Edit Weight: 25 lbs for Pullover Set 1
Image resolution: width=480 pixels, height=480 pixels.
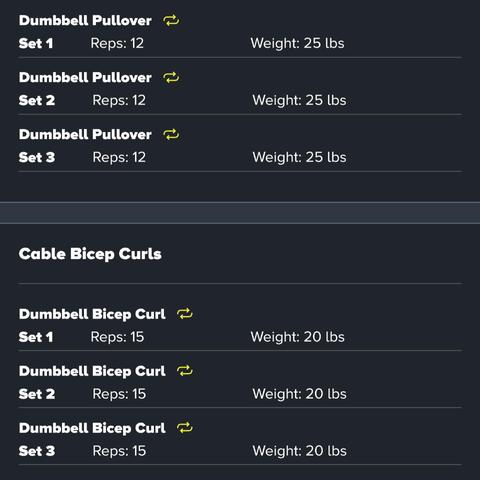tap(297, 43)
